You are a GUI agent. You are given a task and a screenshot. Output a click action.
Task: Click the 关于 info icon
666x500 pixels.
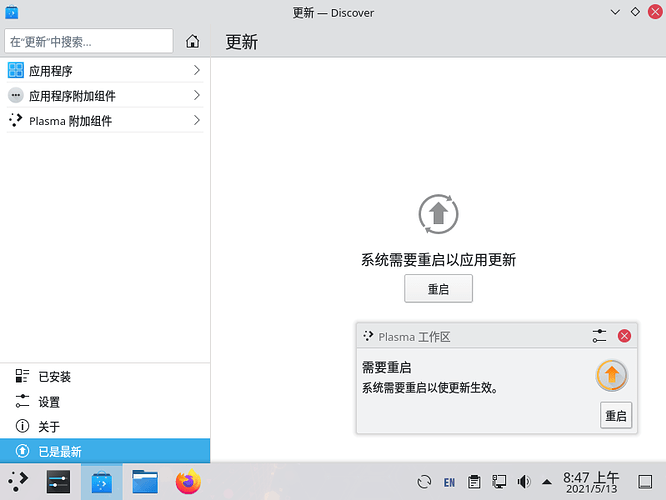point(22,426)
